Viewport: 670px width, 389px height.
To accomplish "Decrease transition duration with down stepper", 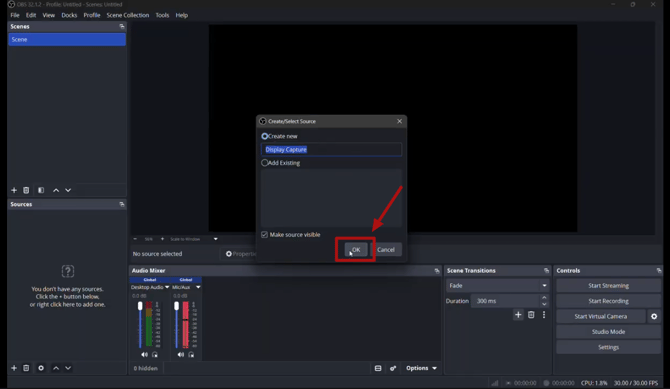I will (x=544, y=304).
